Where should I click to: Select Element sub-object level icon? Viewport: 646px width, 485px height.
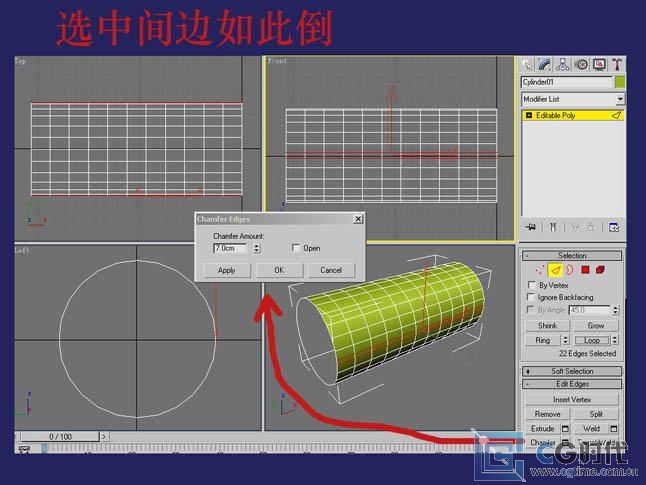(x=600, y=270)
